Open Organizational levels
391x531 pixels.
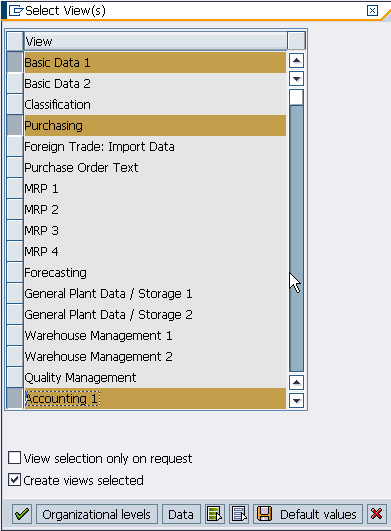pyautogui.click(x=96, y=514)
